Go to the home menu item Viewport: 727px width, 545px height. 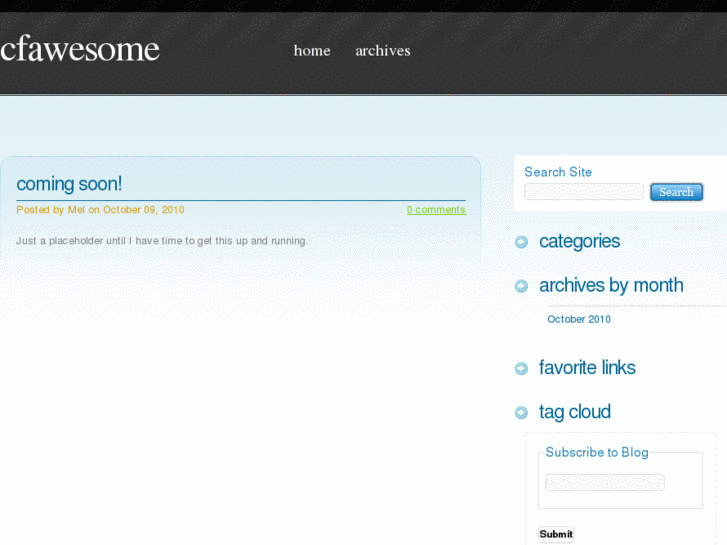tap(312, 51)
